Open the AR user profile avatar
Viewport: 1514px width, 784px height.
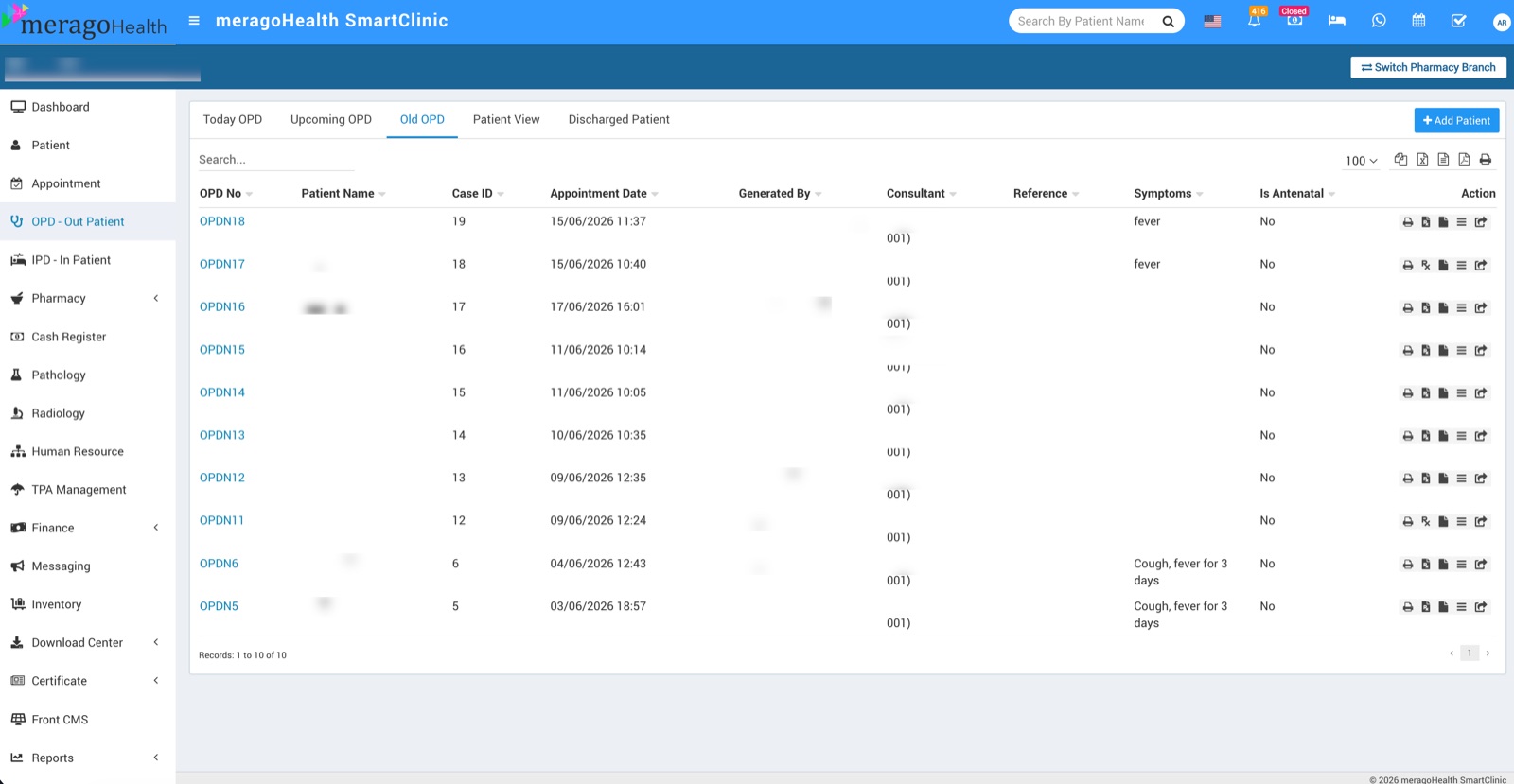[1501, 23]
